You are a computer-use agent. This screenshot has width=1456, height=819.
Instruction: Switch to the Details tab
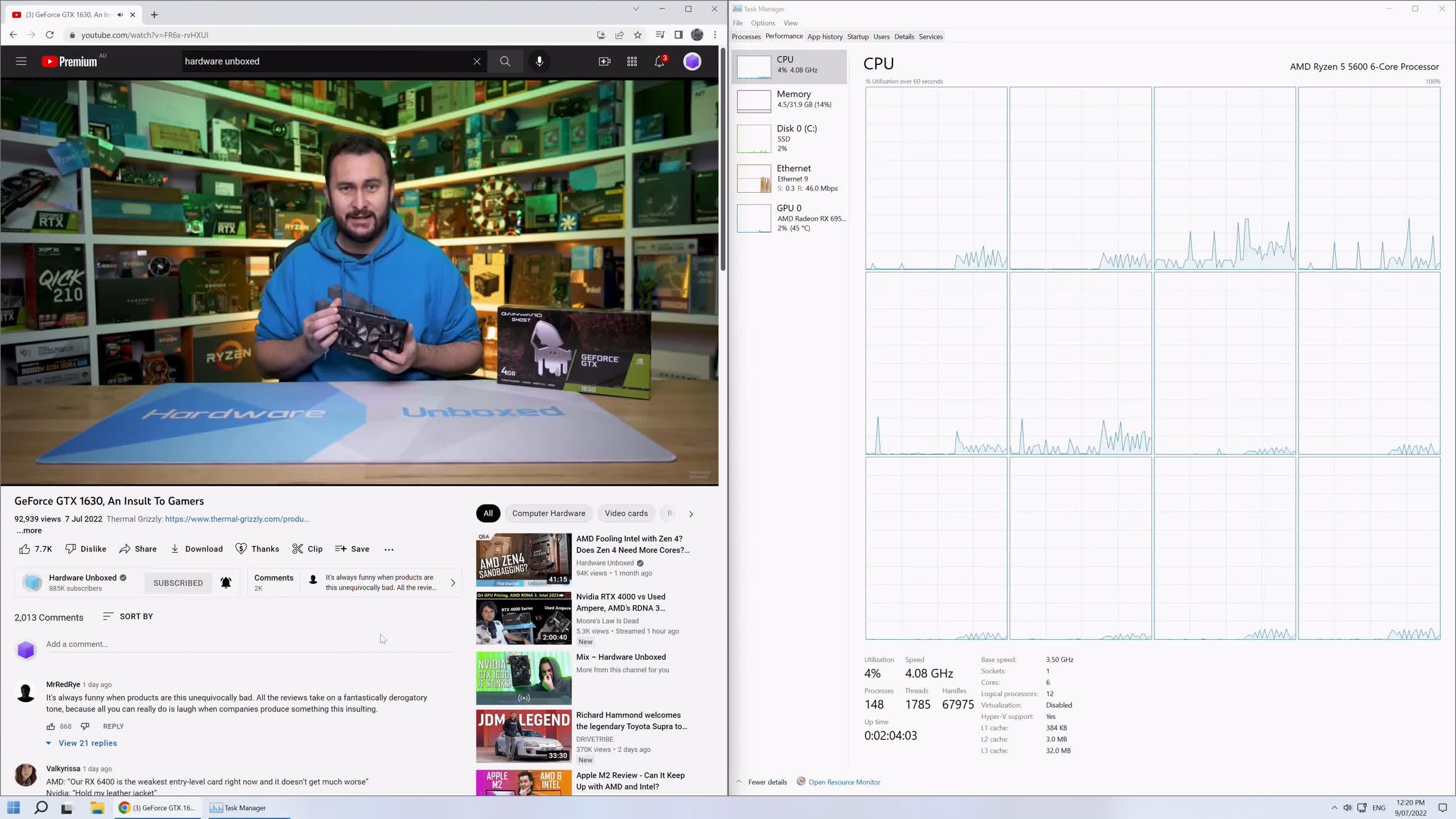click(x=904, y=37)
